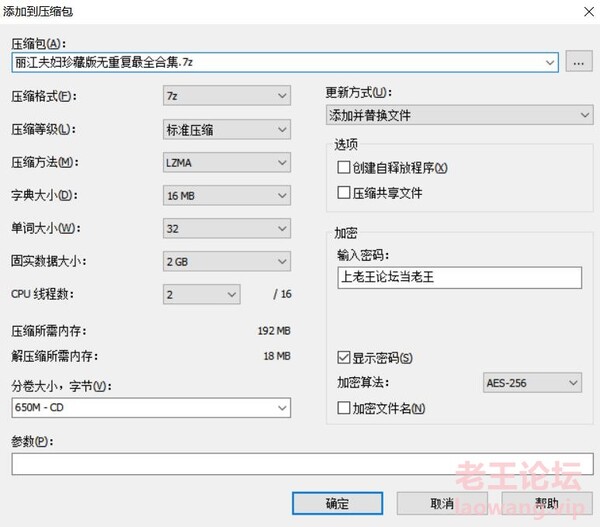
Task: Enable the 创建自释放程序 checkbox
Action: tap(344, 167)
